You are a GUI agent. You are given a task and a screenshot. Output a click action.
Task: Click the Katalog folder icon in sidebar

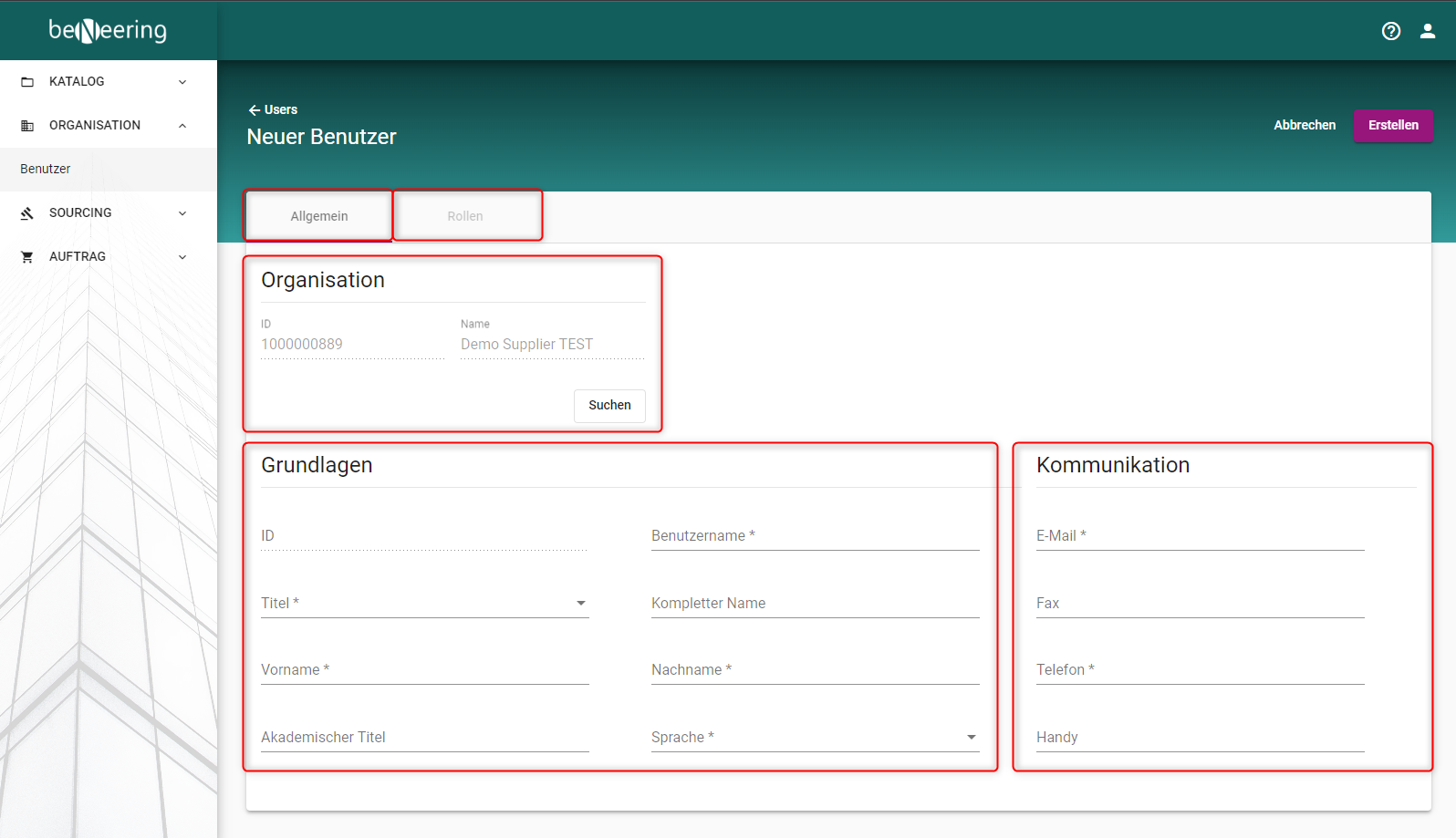pyautogui.click(x=27, y=82)
